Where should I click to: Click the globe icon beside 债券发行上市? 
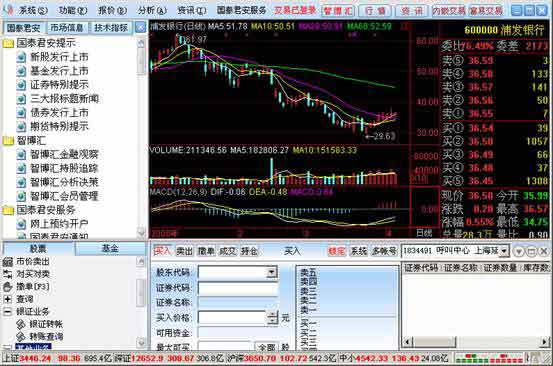tap(21, 113)
